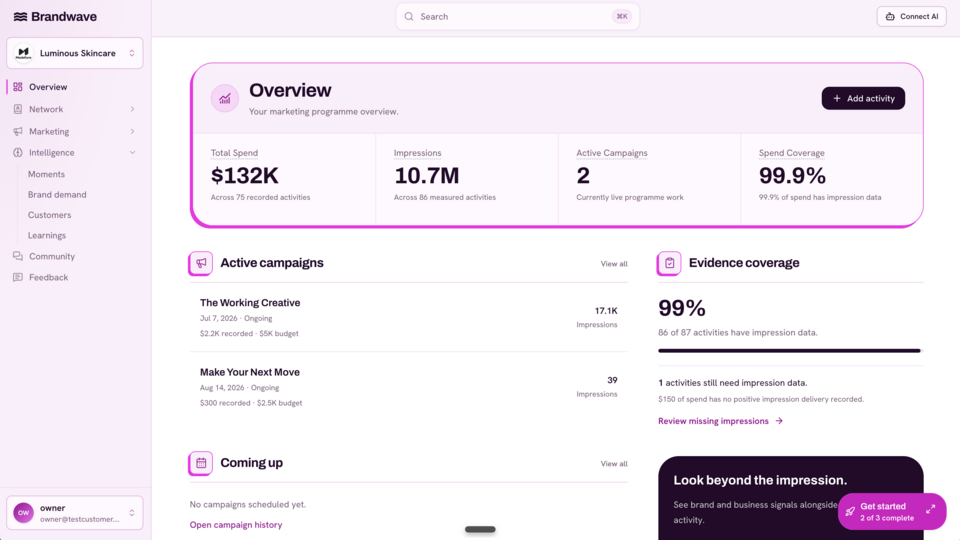The width and height of the screenshot is (960, 540).
Task: Expand the Network submenu chevron
Action: click(132, 109)
